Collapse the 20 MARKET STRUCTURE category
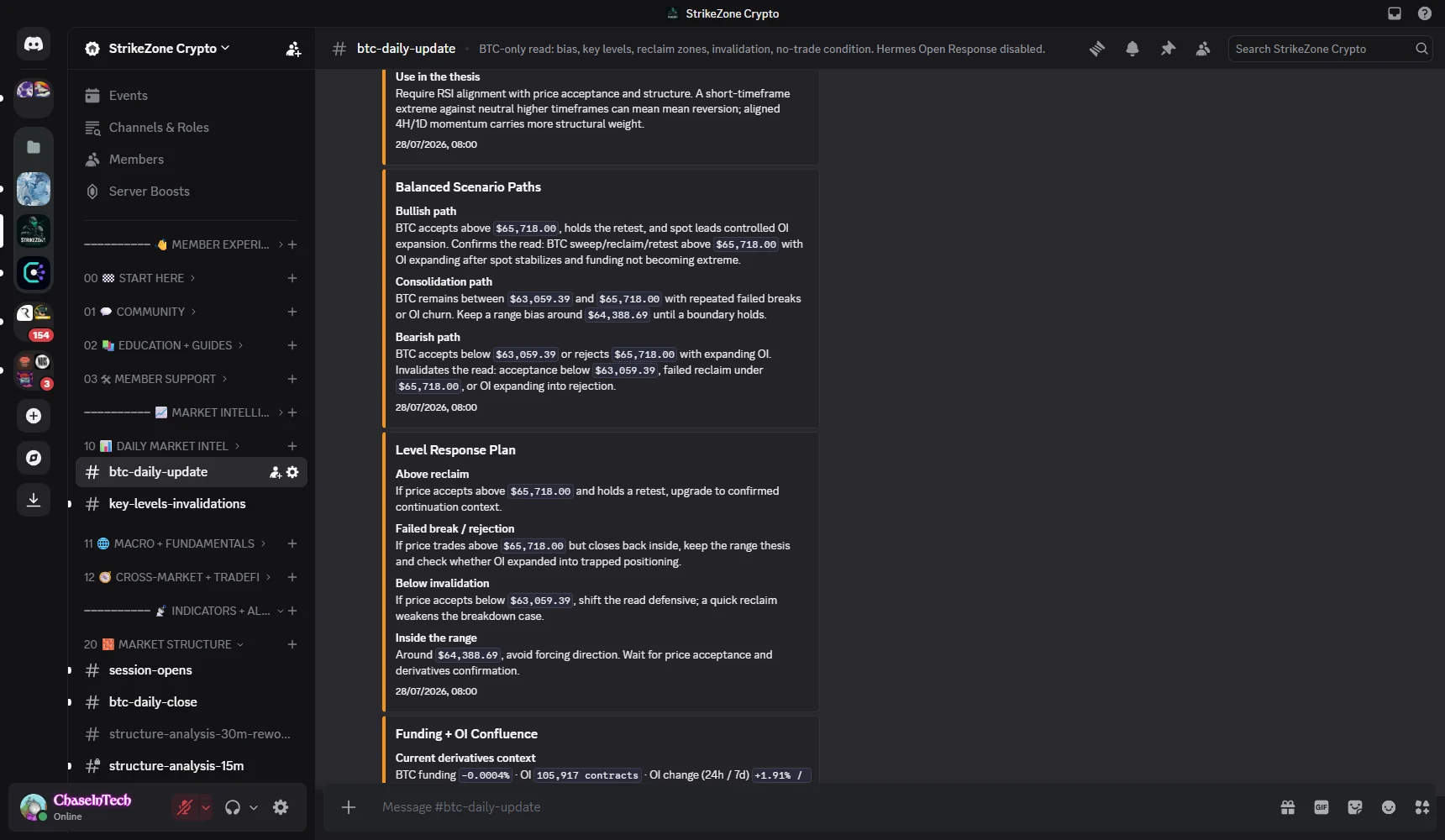This screenshot has width=1445, height=840. click(x=164, y=644)
